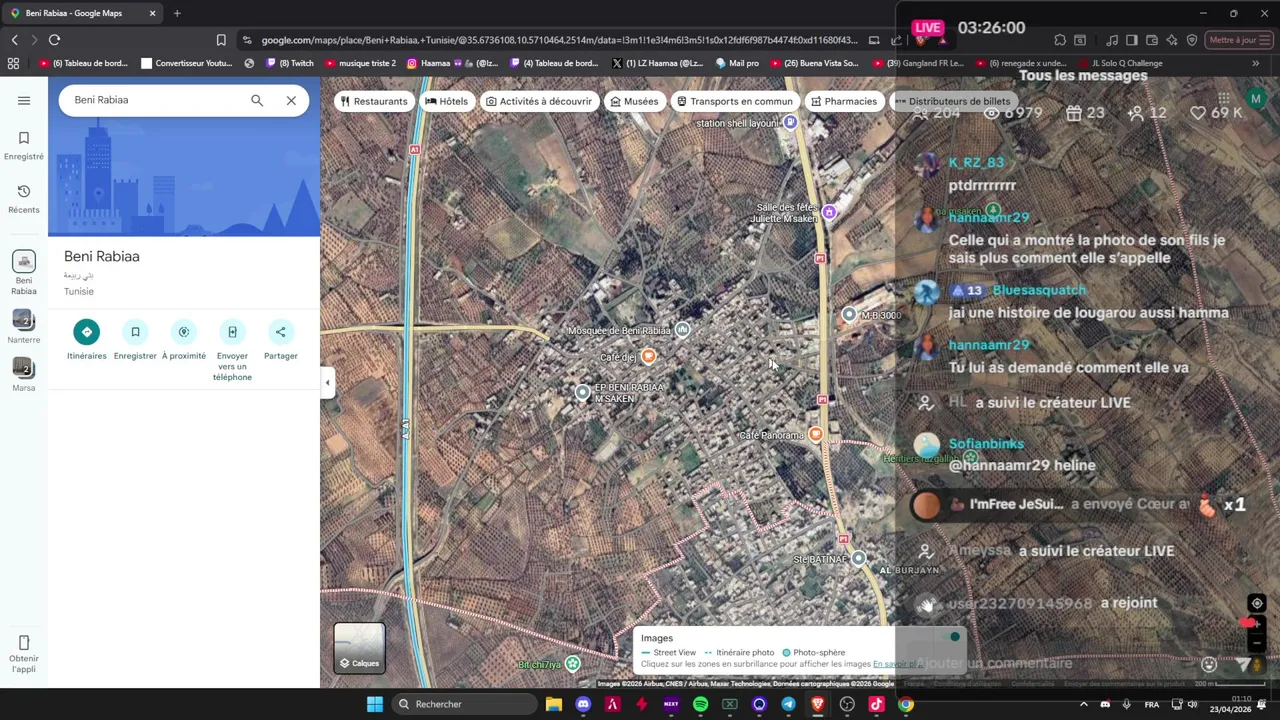
Task: Open the JL Solo Q Challenge bookmark
Action: coord(1120,63)
